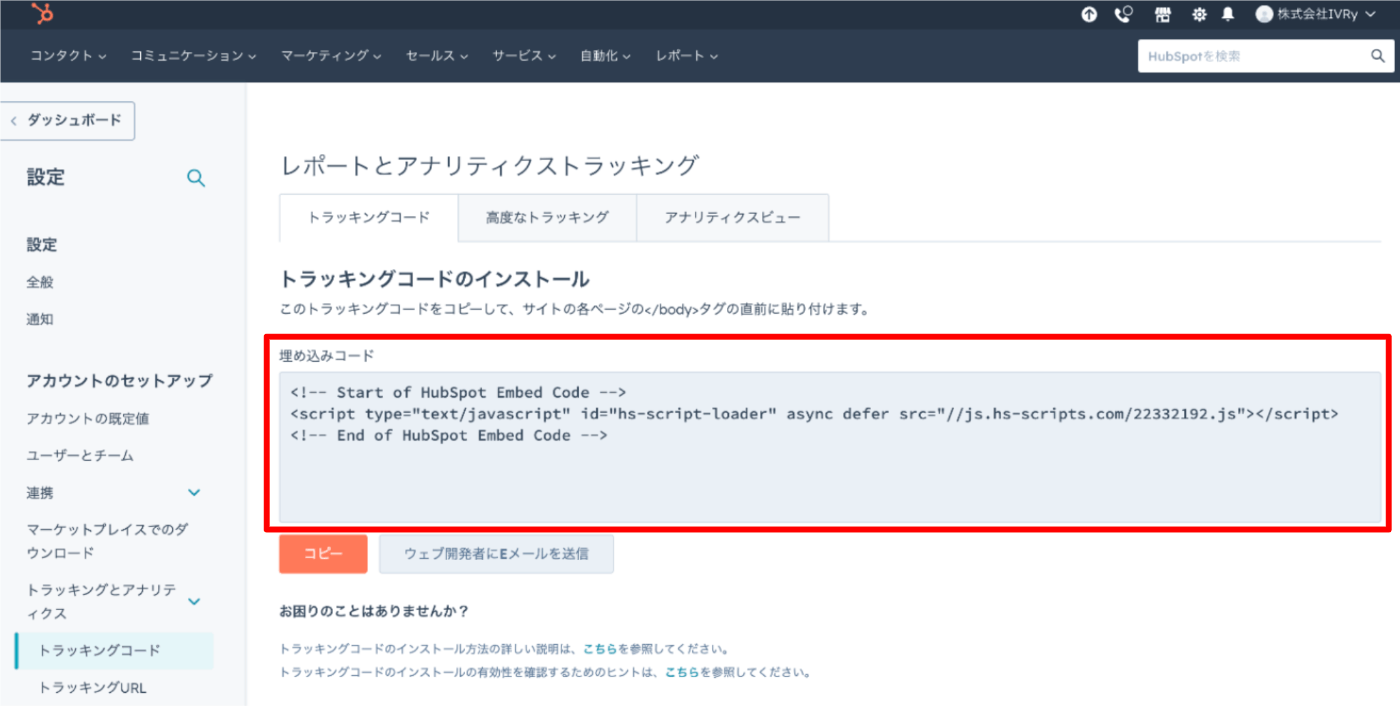This screenshot has width=1400, height=706.
Task: Select 全般 in settings sidebar
Action: (40, 282)
